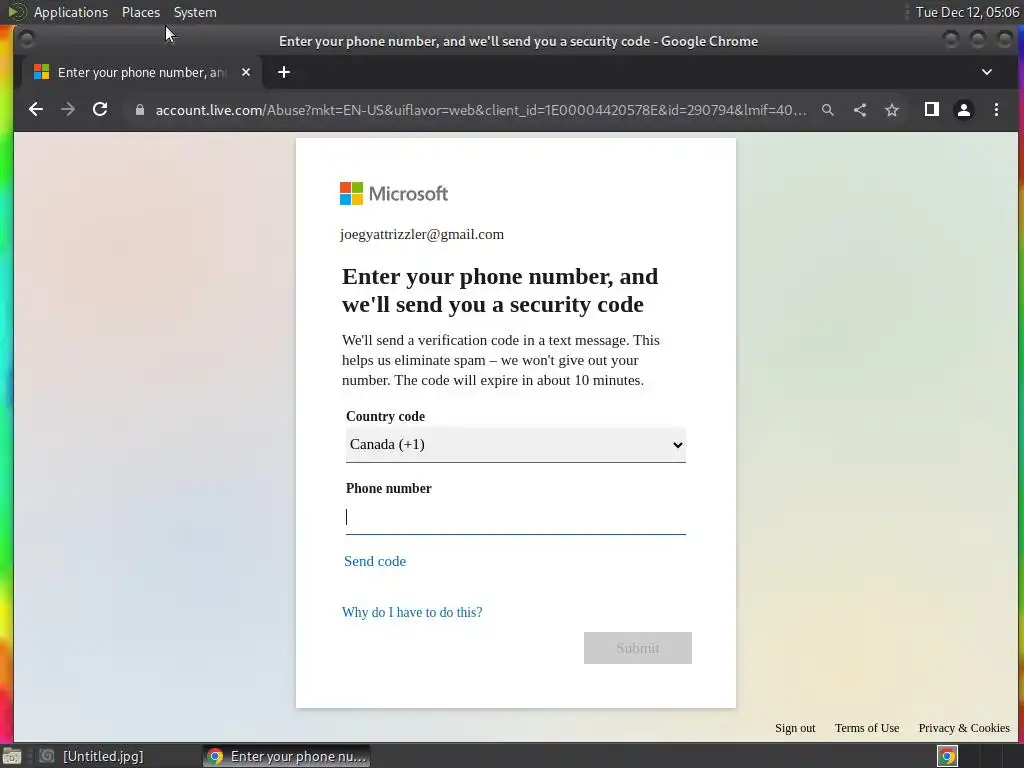Click the Chrome icon in bottom-right tray

coord(947,756)
